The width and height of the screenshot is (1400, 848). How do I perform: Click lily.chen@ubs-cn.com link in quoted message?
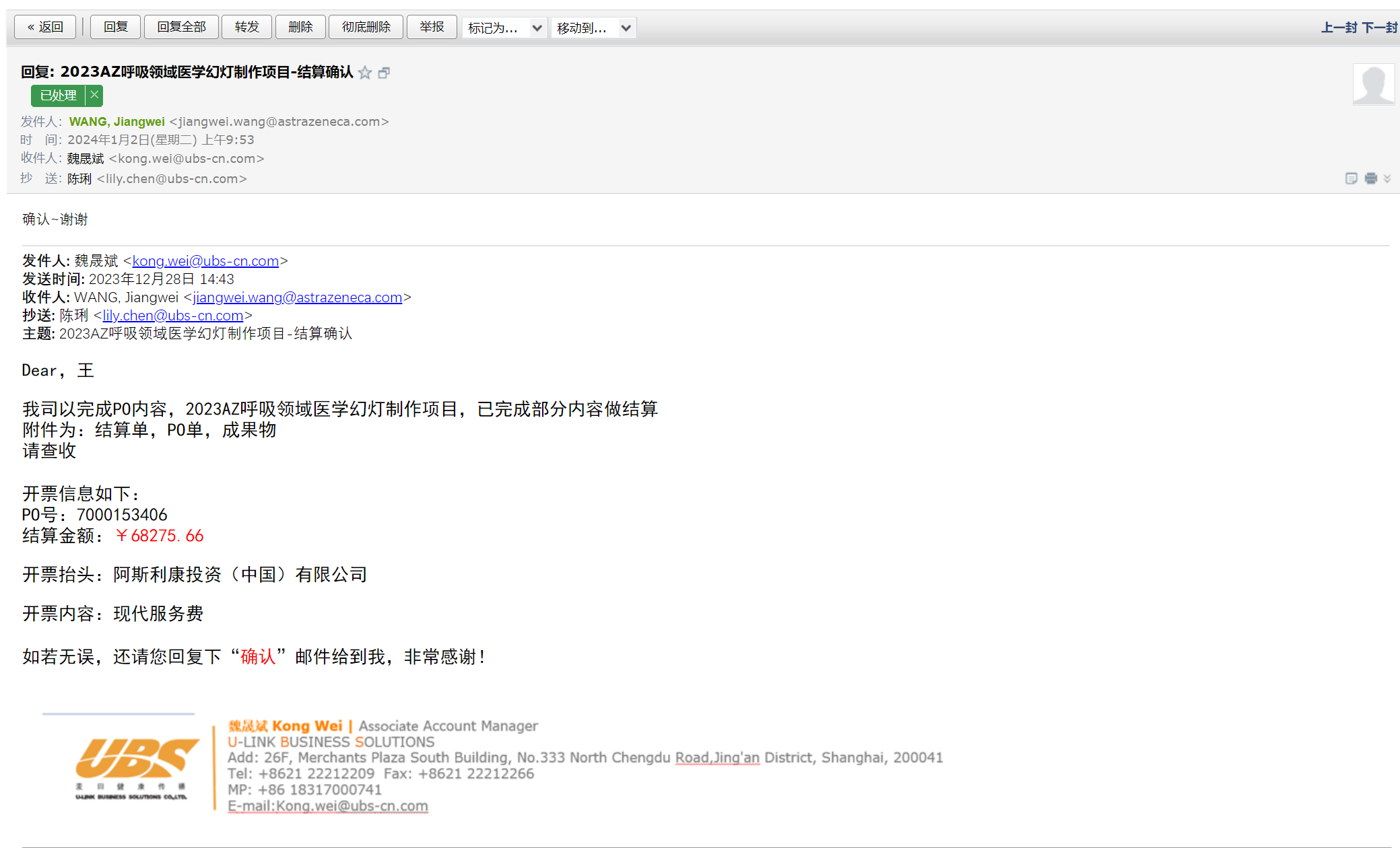[x=172, y=316]
